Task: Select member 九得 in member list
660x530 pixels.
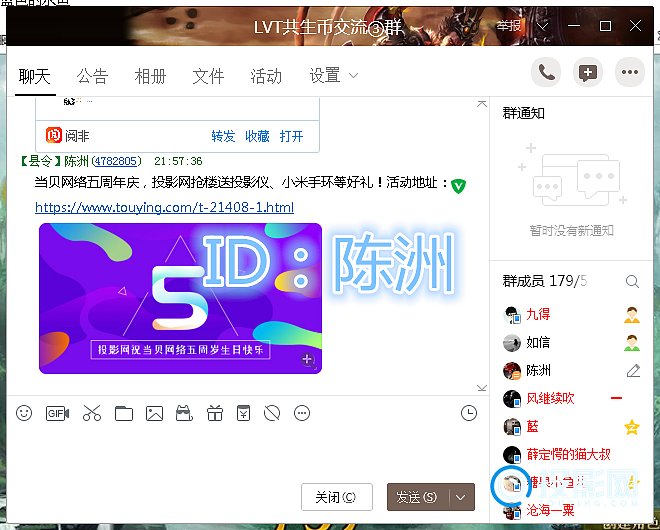Action: (538, 314)
